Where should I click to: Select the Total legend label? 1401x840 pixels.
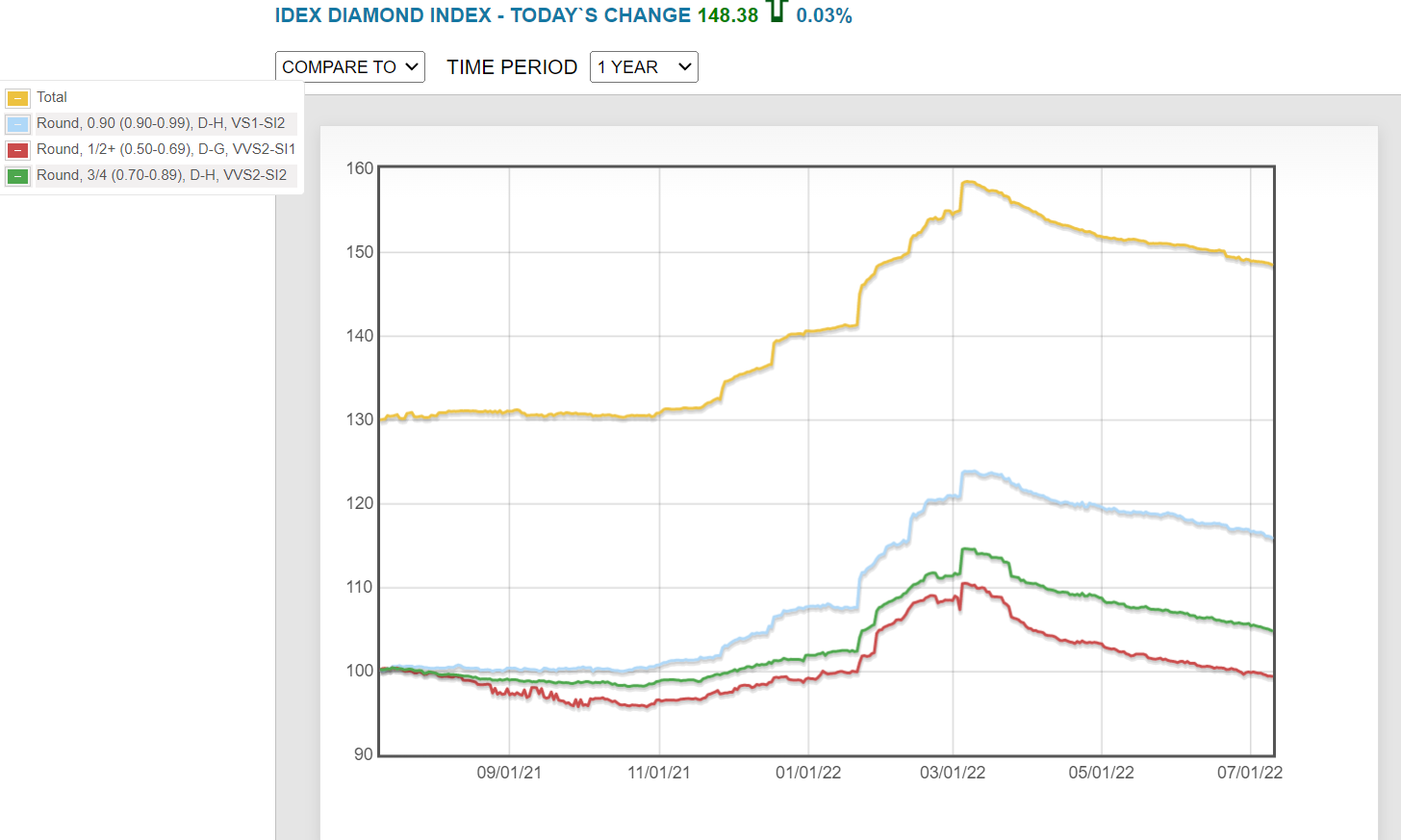[x=52, y=97]
